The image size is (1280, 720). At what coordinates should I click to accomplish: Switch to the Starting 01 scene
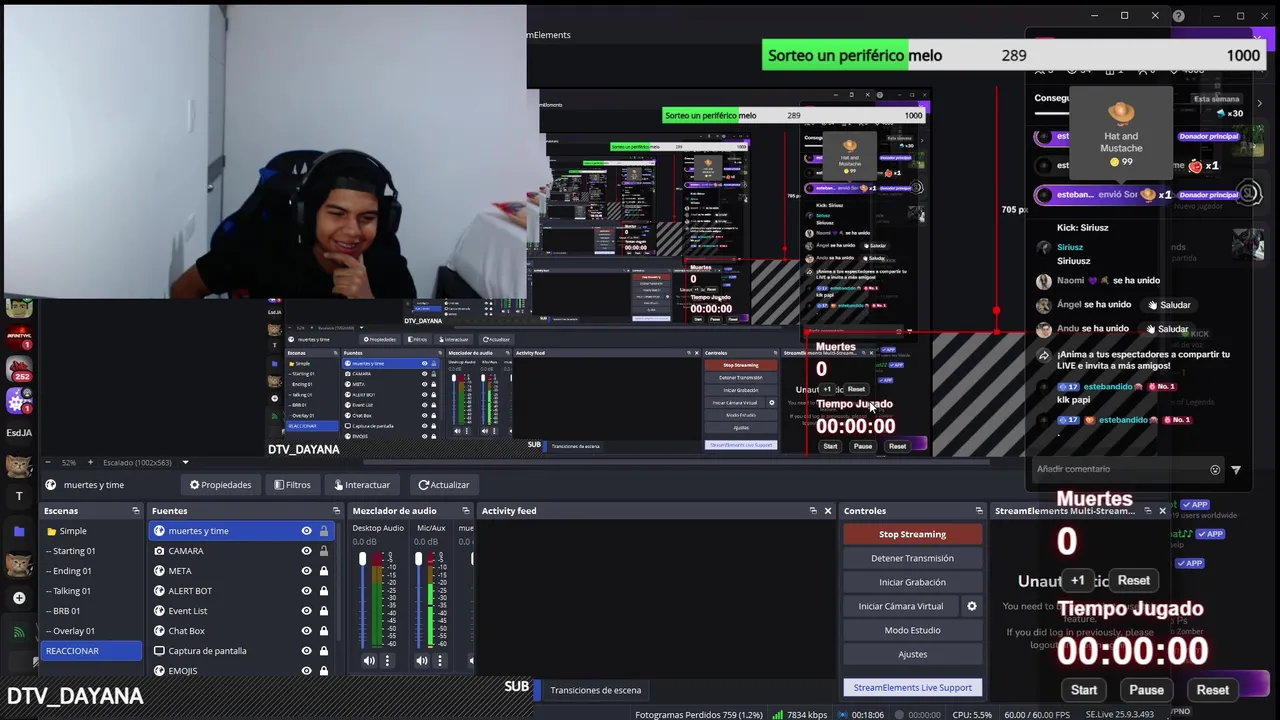[x=92, y=551]
